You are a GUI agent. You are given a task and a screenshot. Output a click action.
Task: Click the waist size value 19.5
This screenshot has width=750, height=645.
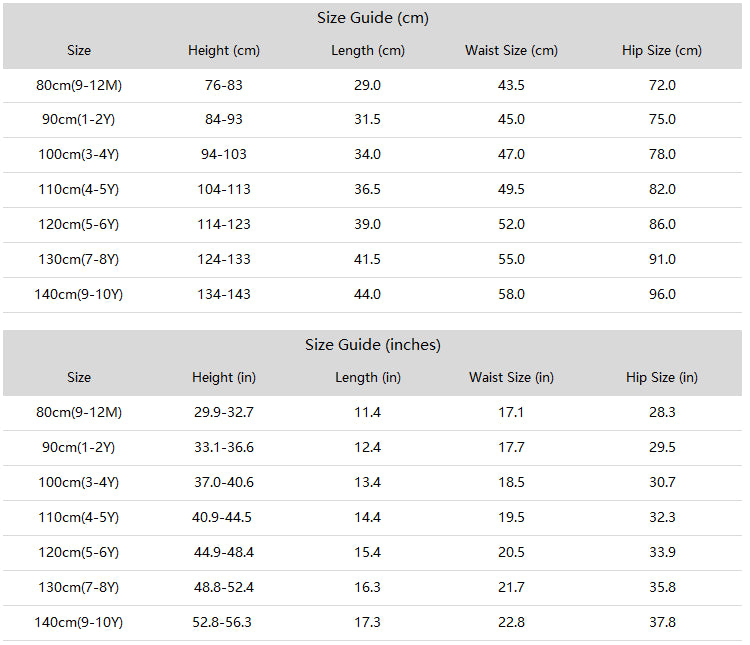[x=511, y=517]
